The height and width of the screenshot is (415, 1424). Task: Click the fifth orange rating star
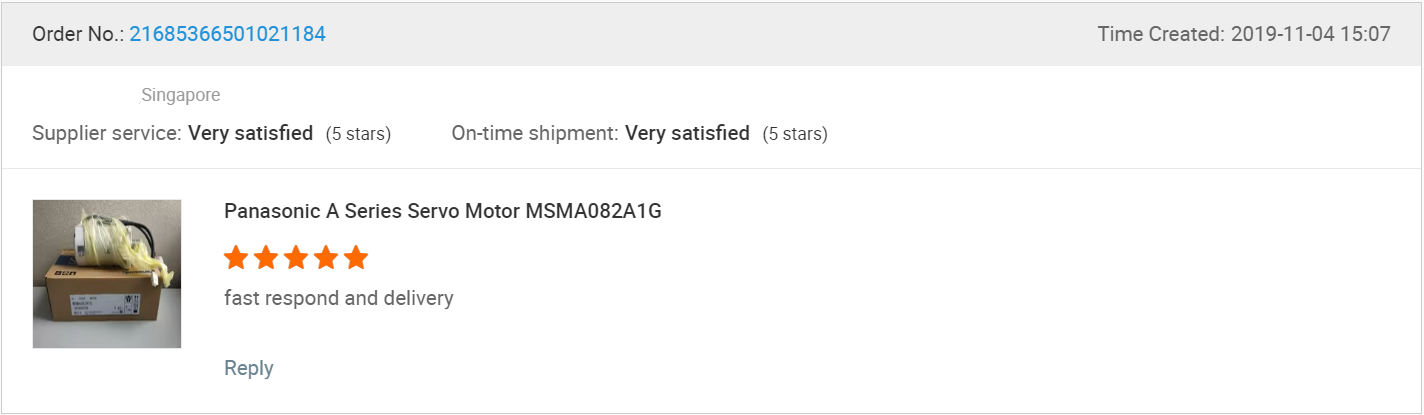coord(356,258)
